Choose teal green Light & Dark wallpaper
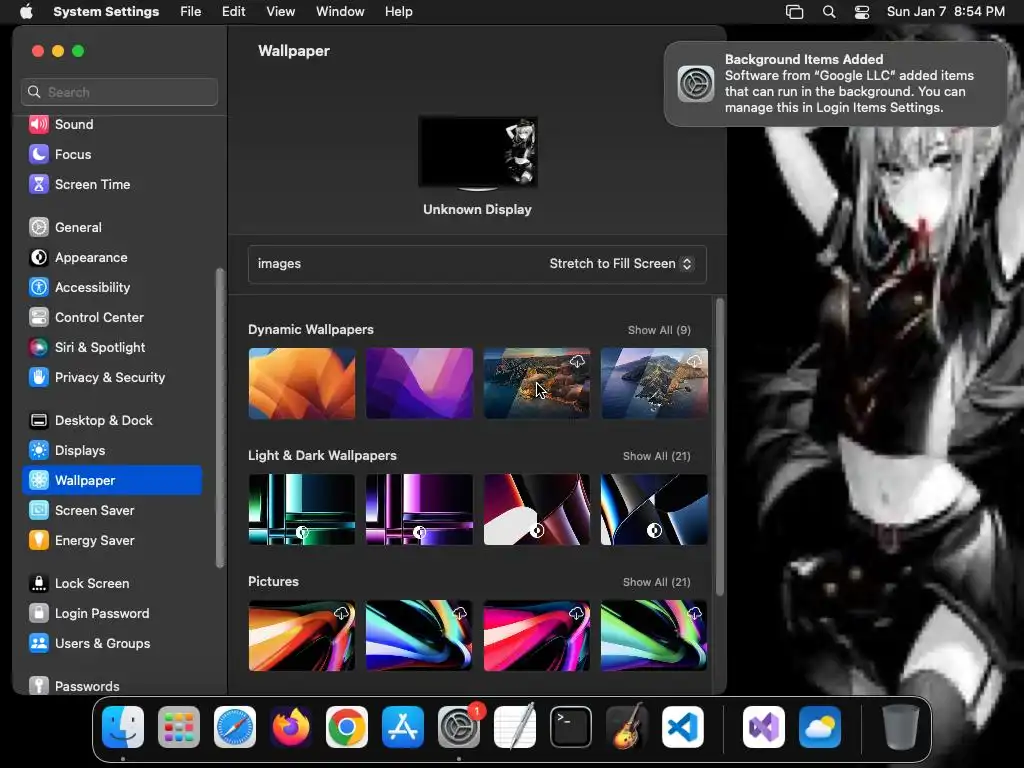The image size is (1024, 768). click(x=302, y=509)
